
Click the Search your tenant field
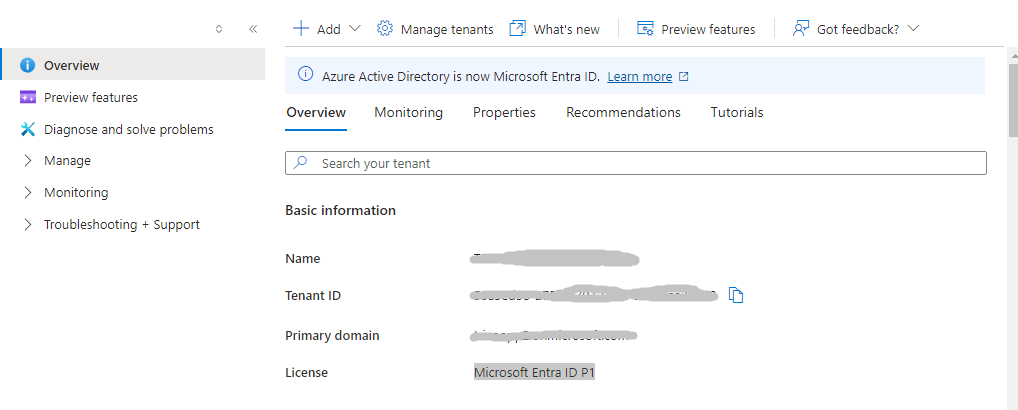(x=636, y=163)
